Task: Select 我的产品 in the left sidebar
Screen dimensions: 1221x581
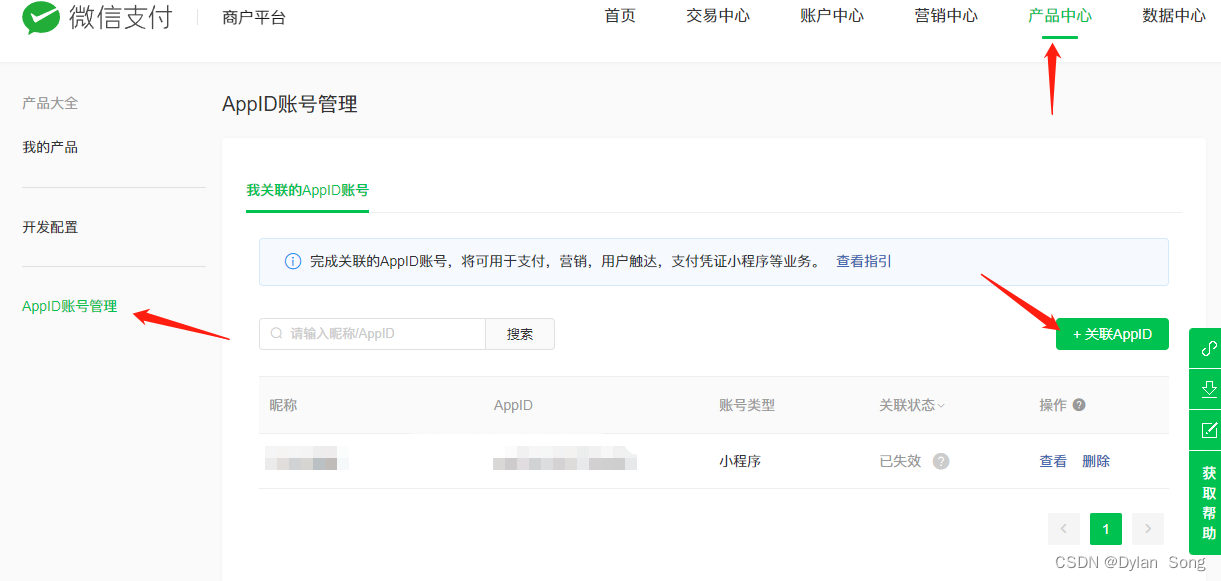Action: [x=50, y=147]
